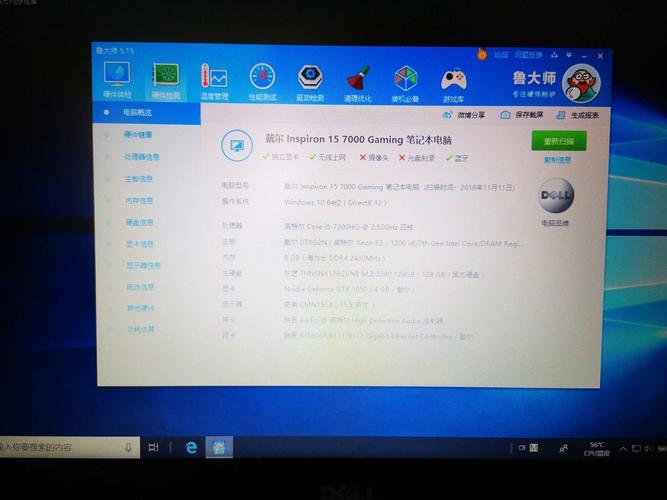Image resolution: width=667 pixels, height=500 pixels.
Task: Click the 微博分享 Weibo share icon
Action: coord(447,115)
